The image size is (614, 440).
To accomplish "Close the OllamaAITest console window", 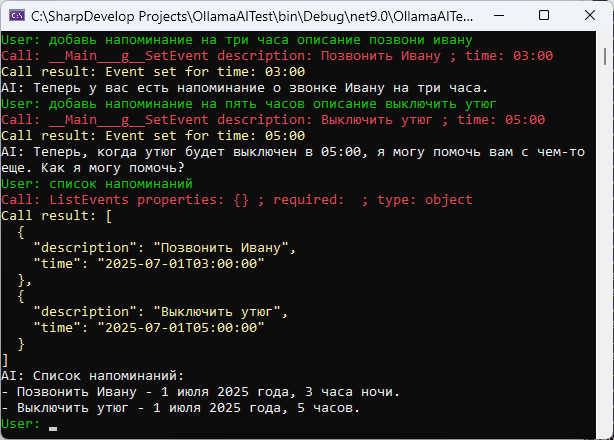I will pos(589,16).
